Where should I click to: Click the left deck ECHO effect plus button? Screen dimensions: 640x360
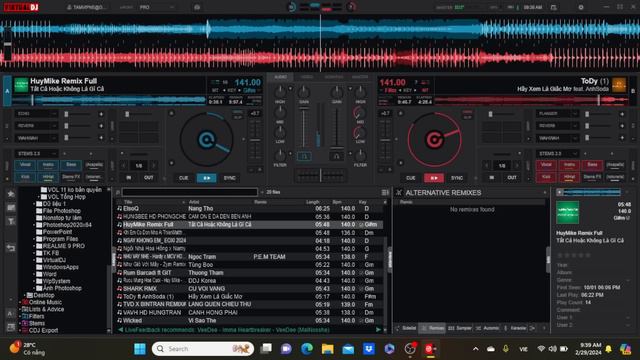[101, 114]
